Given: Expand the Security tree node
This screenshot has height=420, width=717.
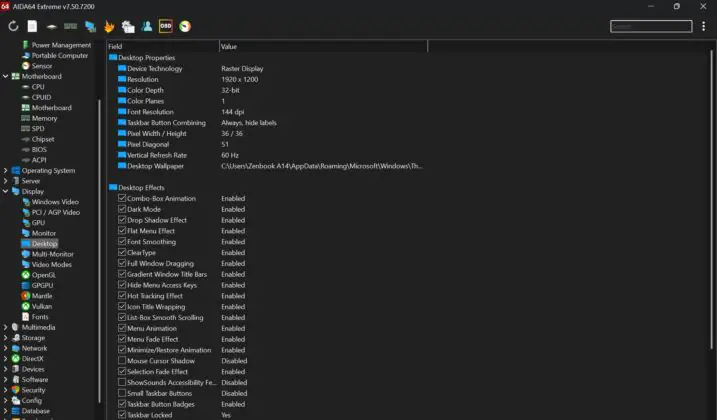Looking at the screenshot, I should point(5,390).
